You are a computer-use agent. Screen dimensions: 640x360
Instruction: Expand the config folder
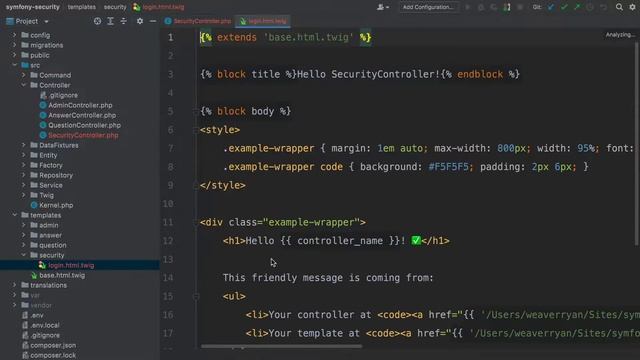pyautogui.click(x=14, y=35)
